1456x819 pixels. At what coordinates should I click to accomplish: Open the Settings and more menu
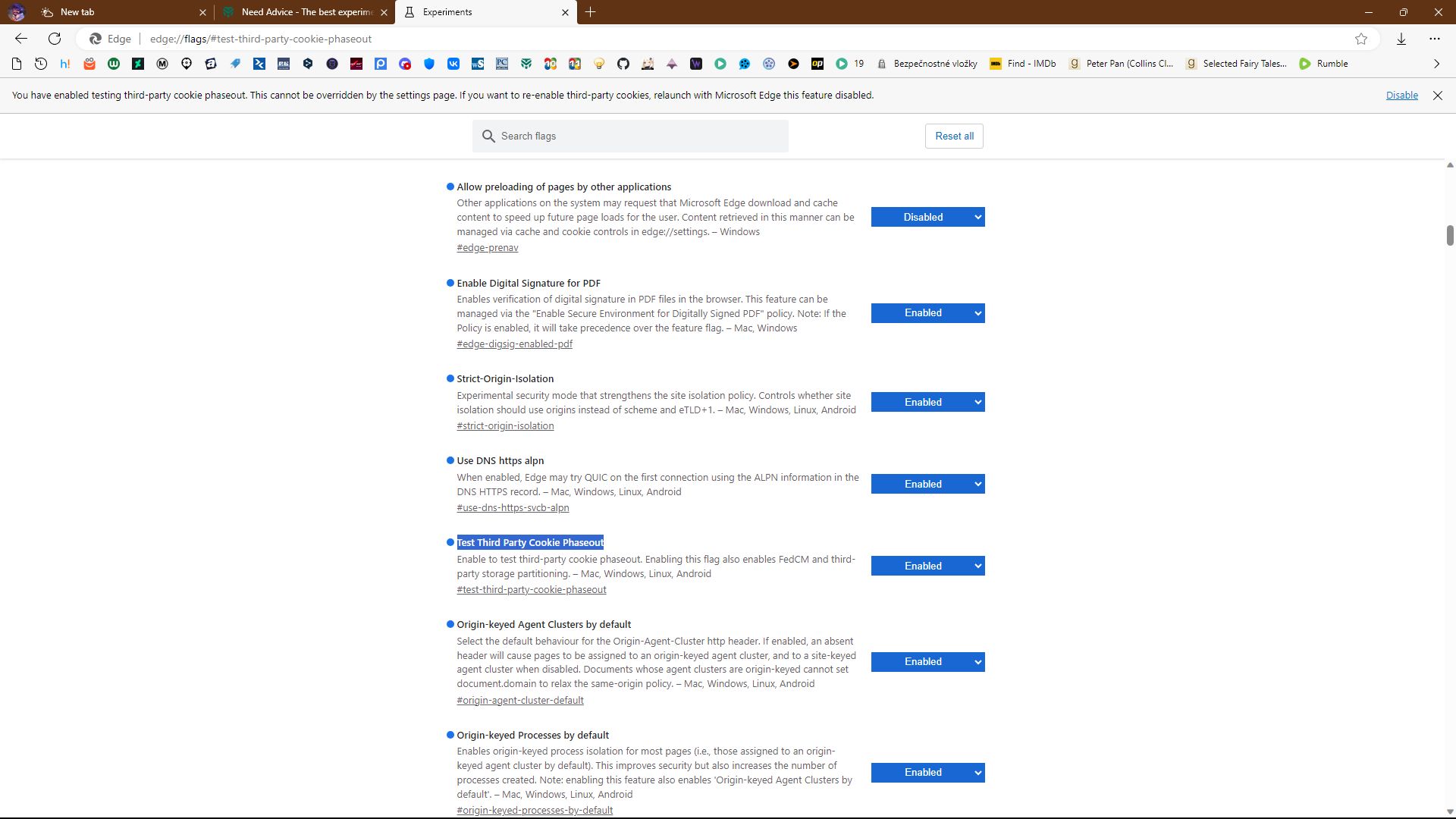click(1435, 39)
